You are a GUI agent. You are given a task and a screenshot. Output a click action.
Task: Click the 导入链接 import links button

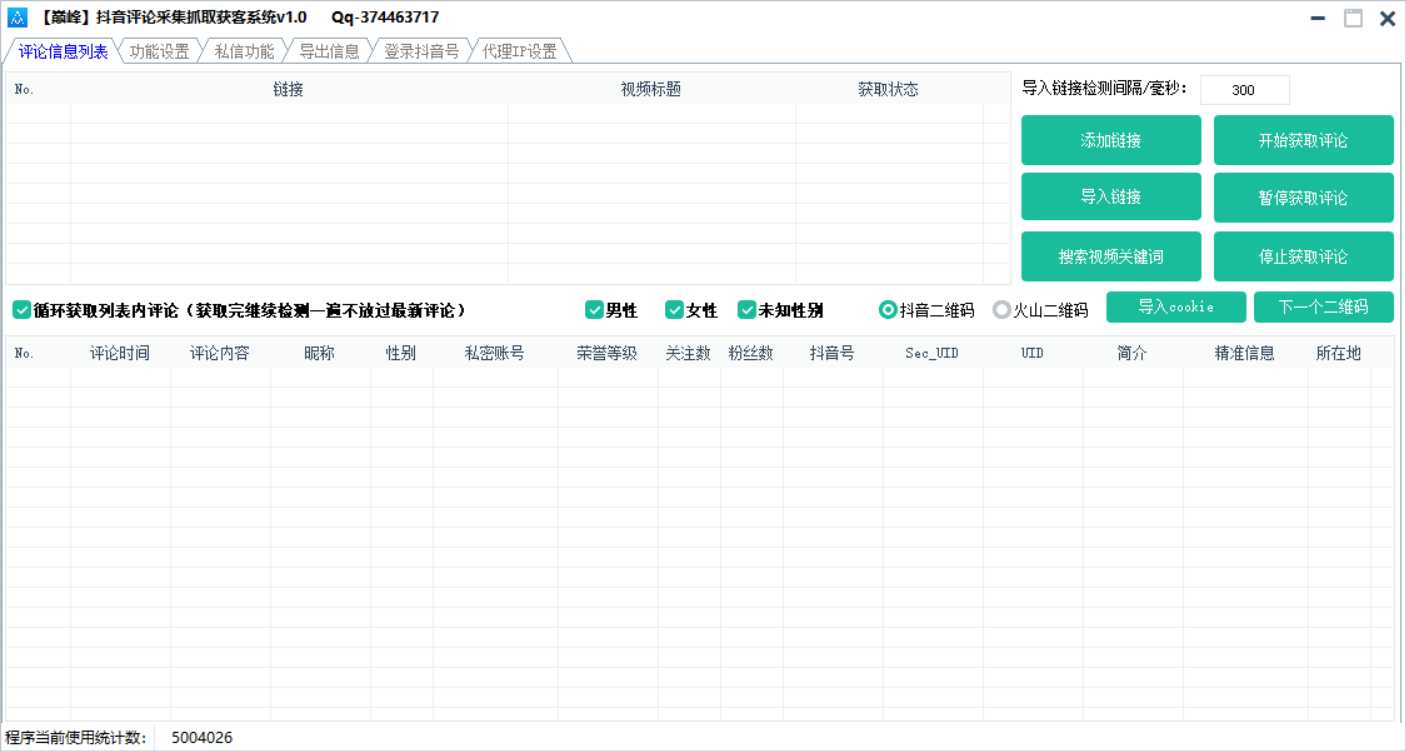(1110, 197)
